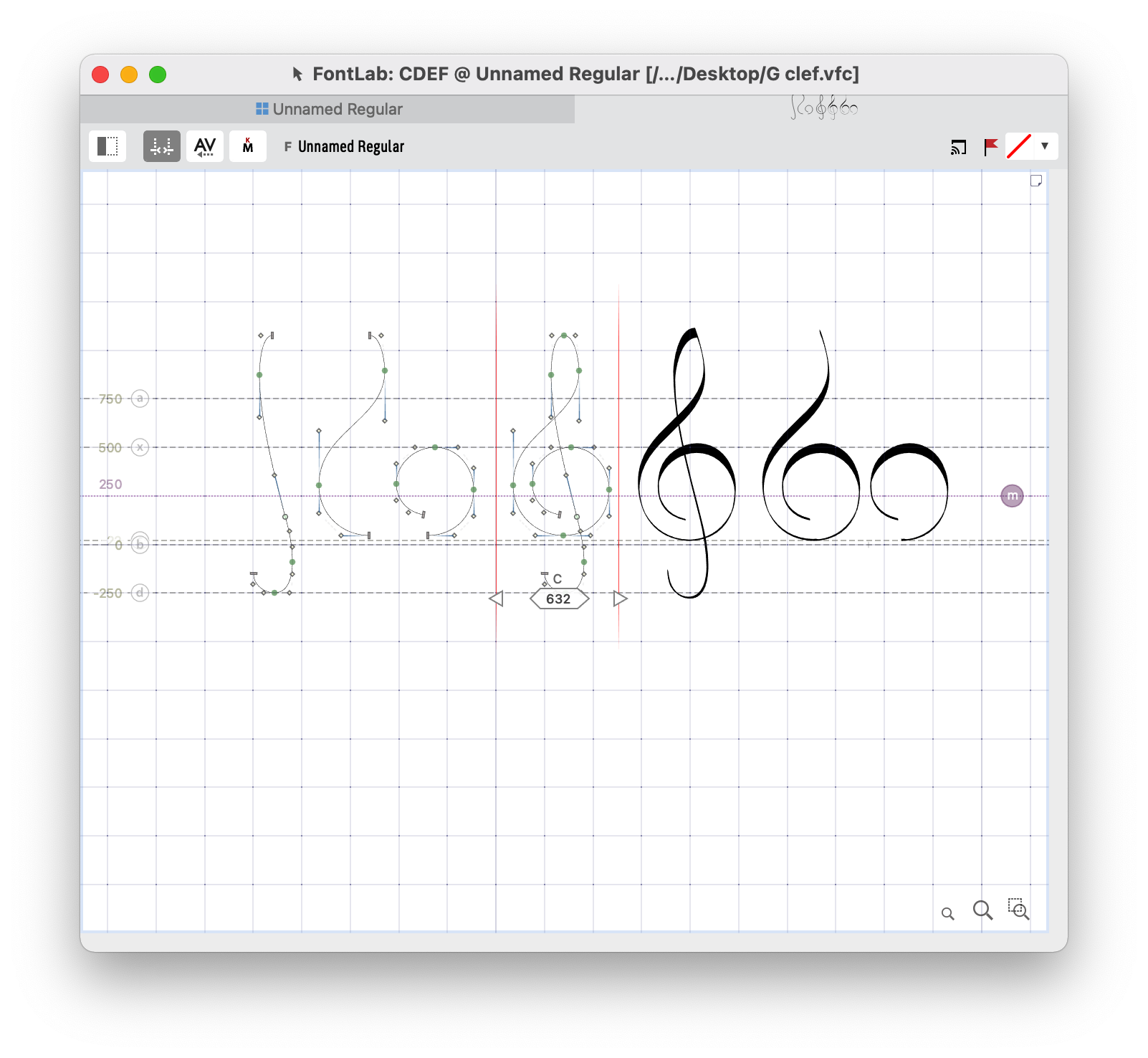Click the glyph name label C
The height and width of the screenshot is (1058, 1148).
coord(558,579)
